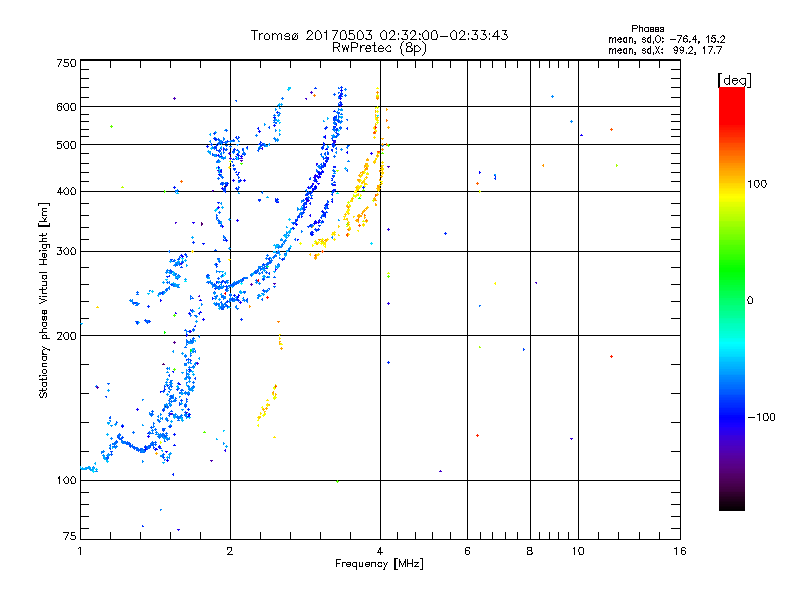
Task: Click the plot title 'Tromsø 20170503 02:32:00-02:33:43'
Action: 379,35
